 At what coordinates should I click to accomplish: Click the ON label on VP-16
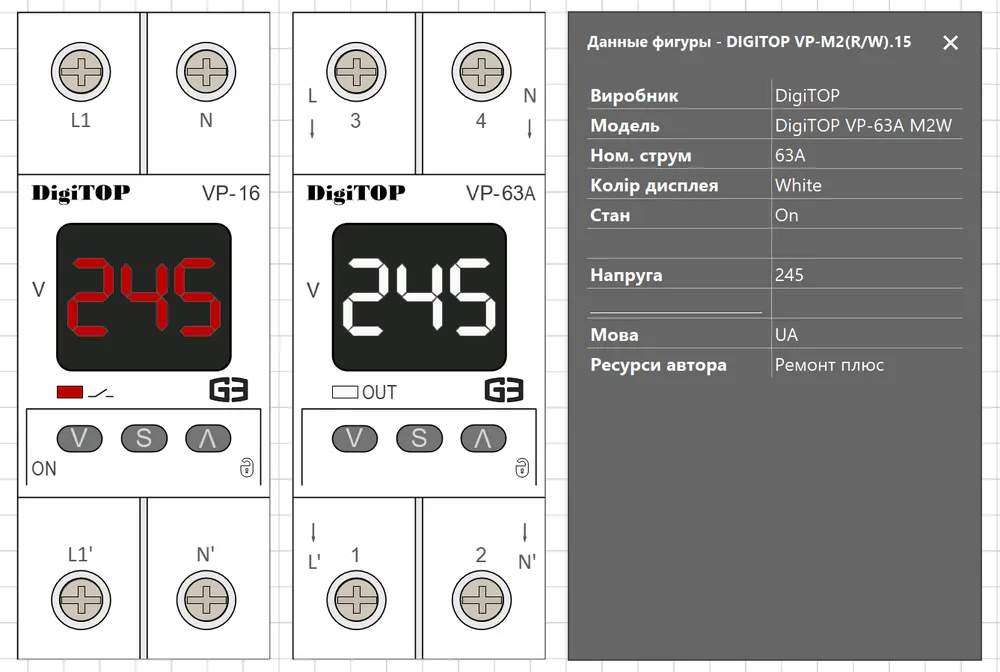click(44, 469)
